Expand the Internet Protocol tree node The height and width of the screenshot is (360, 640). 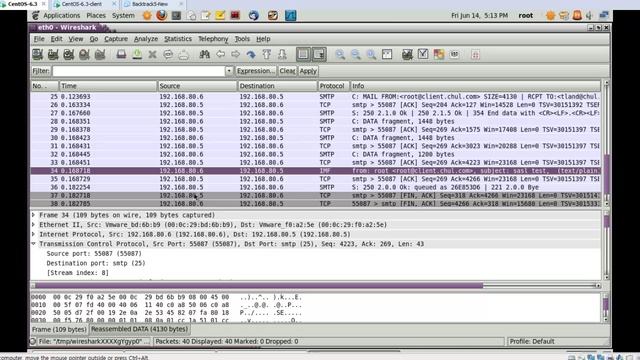33,234
